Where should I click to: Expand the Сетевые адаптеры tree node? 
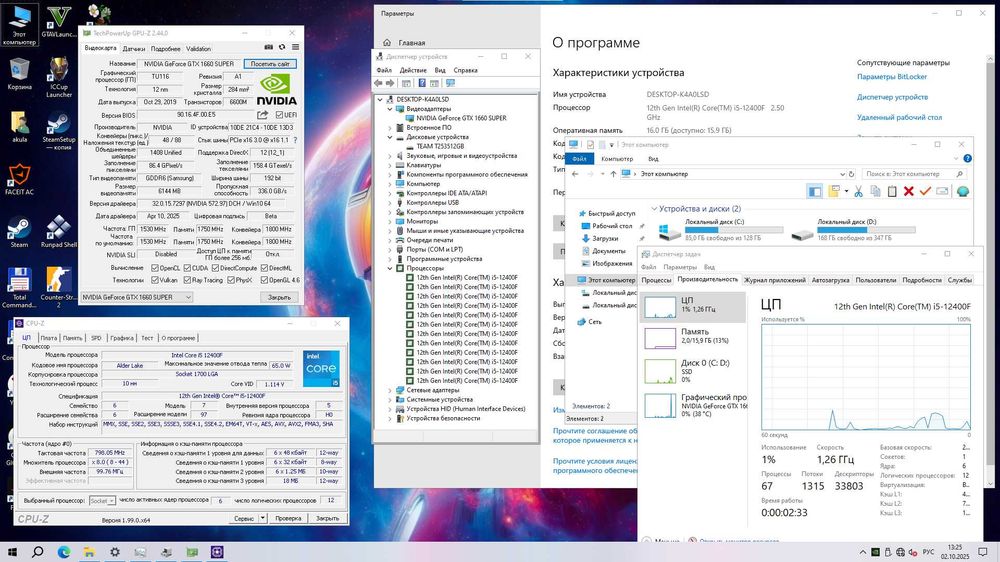[x=390, y=390]
